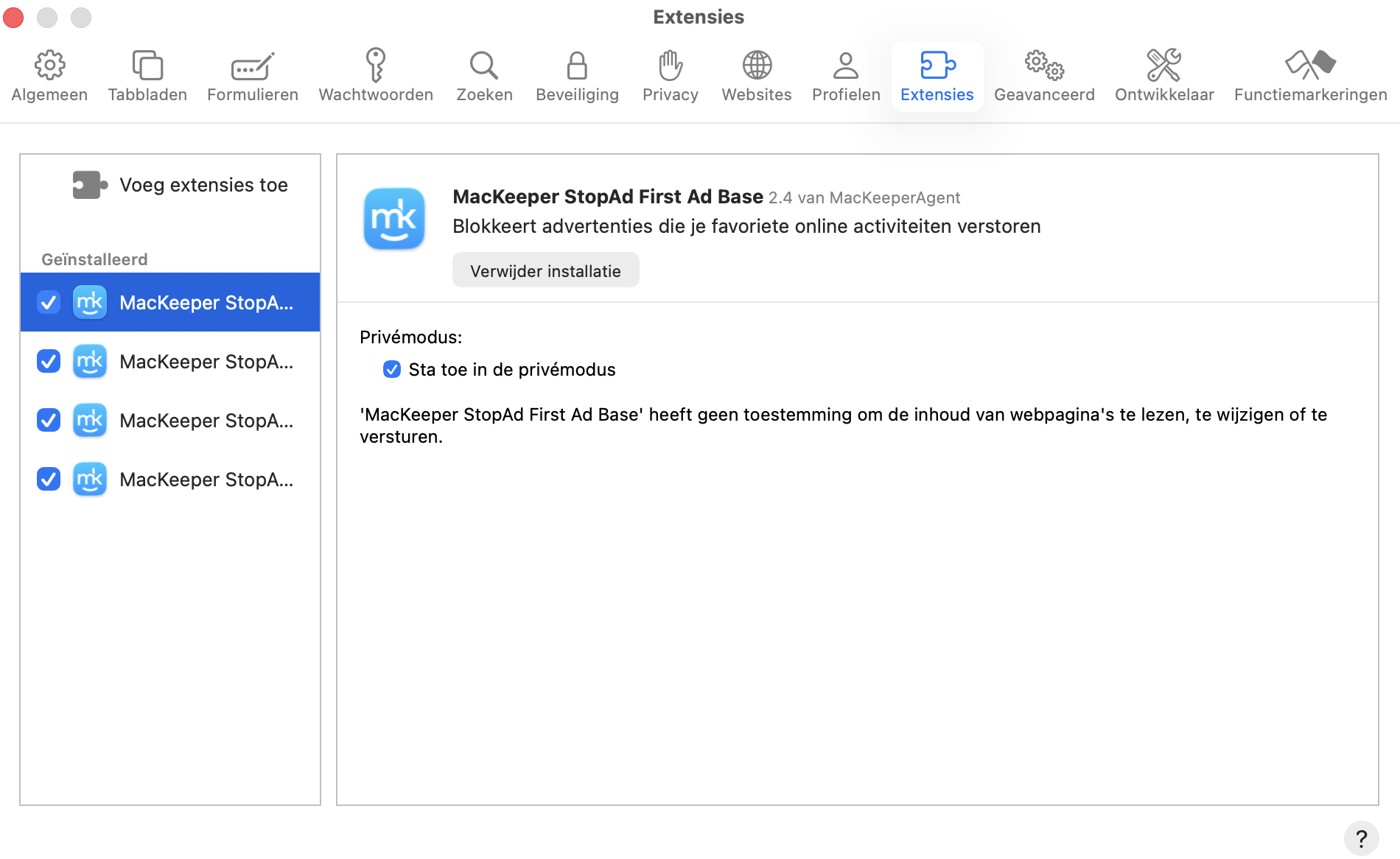The image size is (1400, 859).
Task: Click the Zoeken magnifier icon
Action: pyautogui.click(x=483, y=65)
